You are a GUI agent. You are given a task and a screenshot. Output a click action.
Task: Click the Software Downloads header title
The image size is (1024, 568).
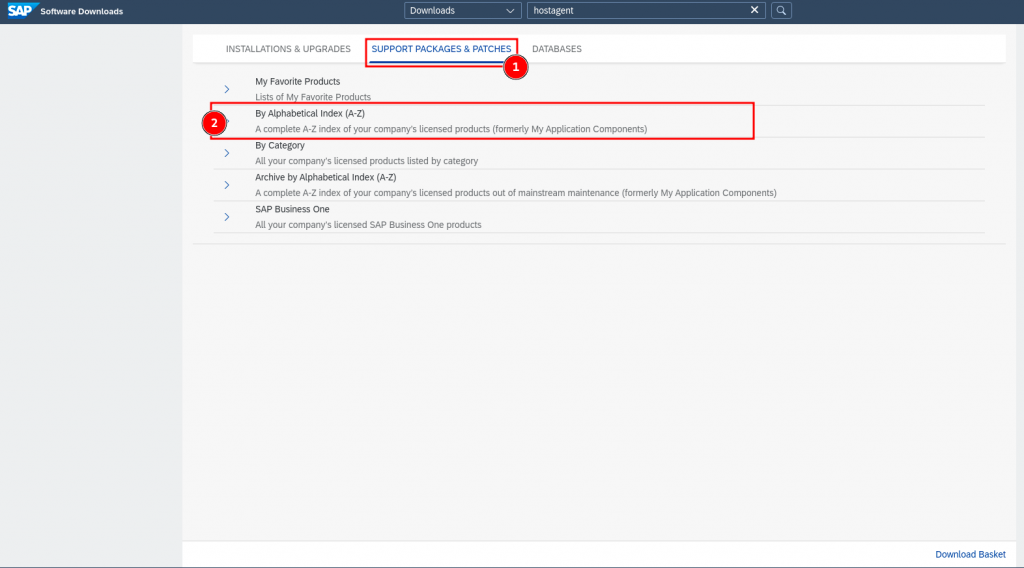81,11
